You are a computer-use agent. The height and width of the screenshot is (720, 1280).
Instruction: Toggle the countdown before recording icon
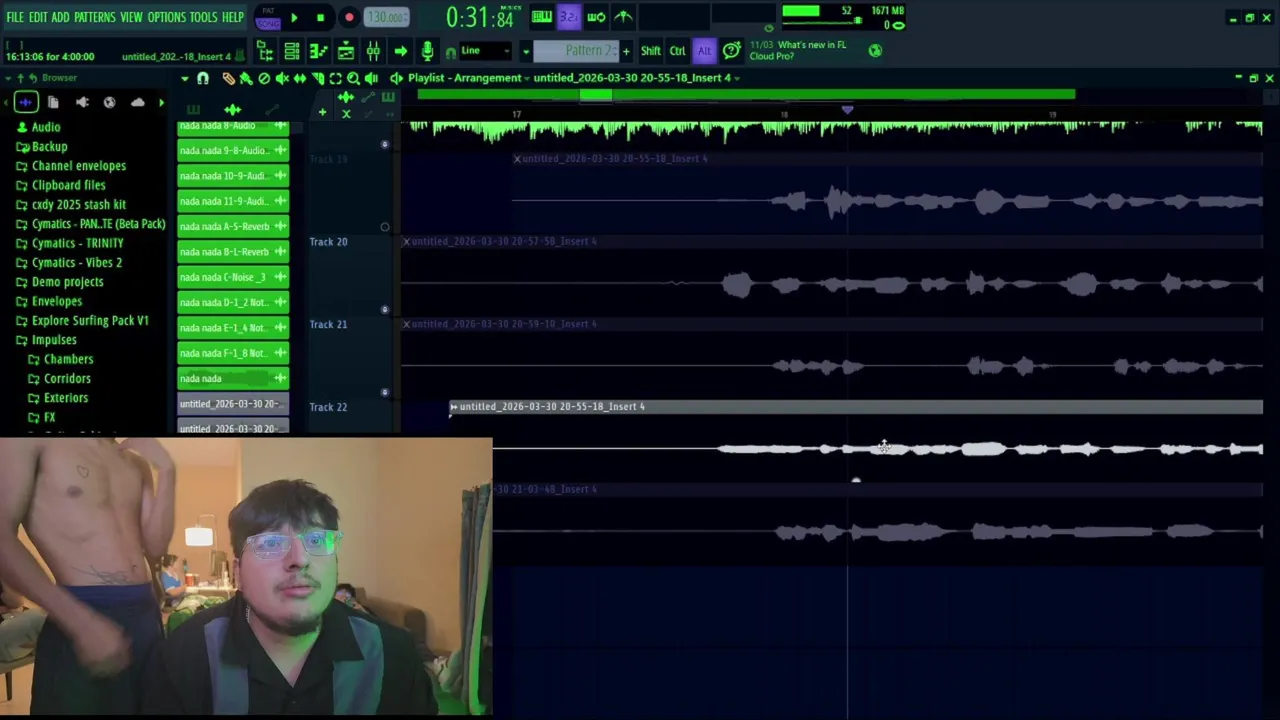pos(569,17)
